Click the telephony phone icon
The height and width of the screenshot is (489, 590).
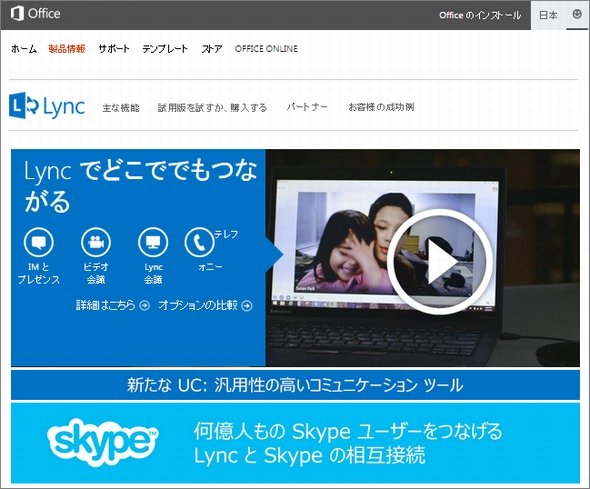tap(199, 242)
